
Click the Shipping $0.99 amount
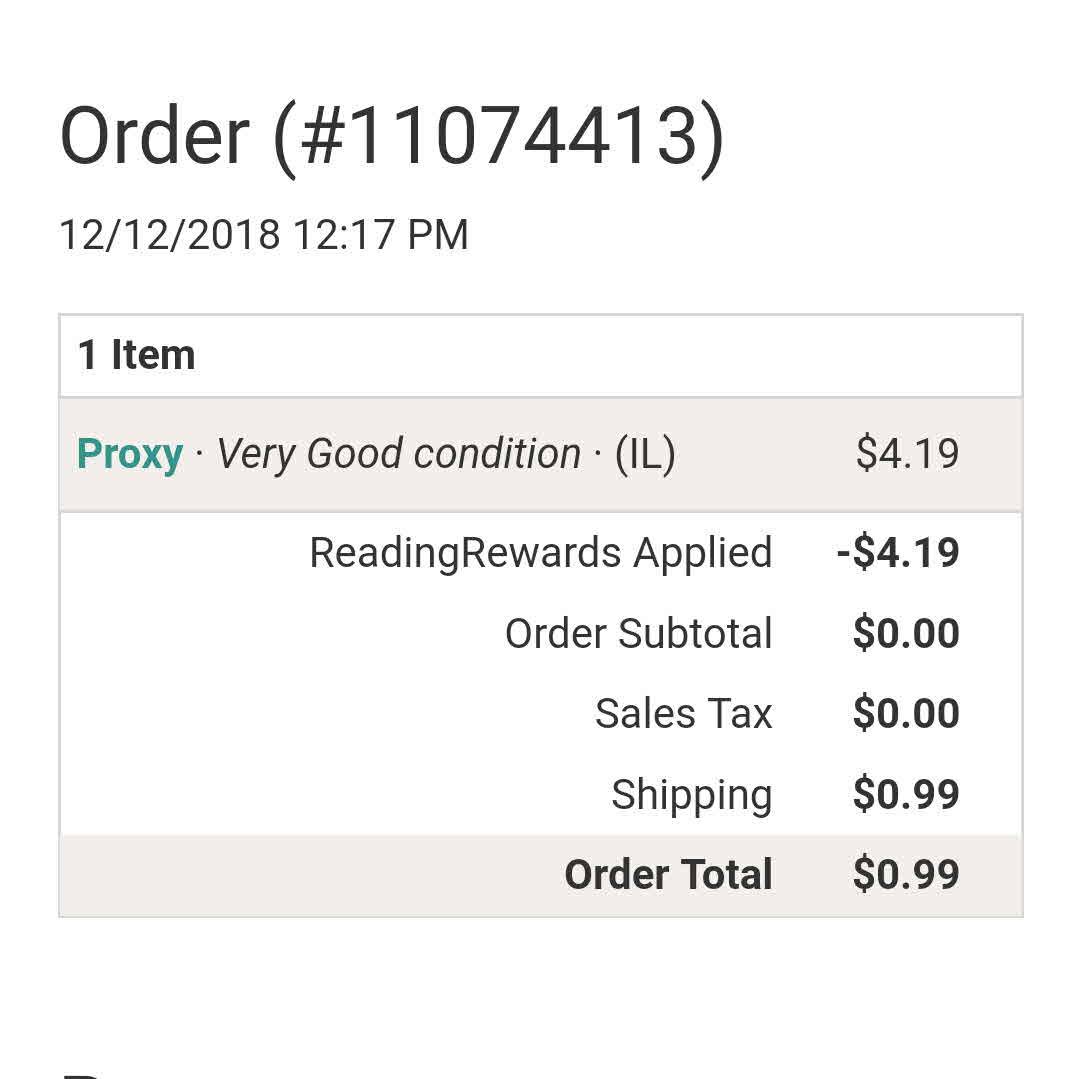coord(906,795)
